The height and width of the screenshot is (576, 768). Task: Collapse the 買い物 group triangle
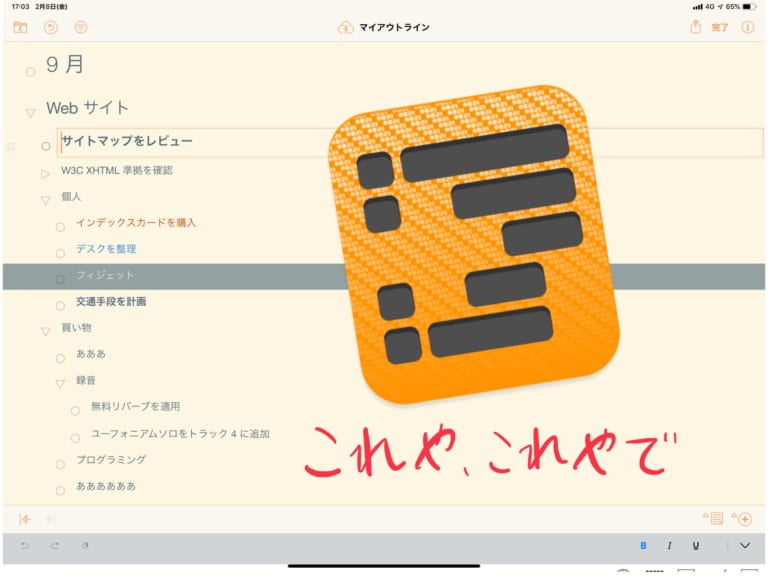[x=45, y=332]
